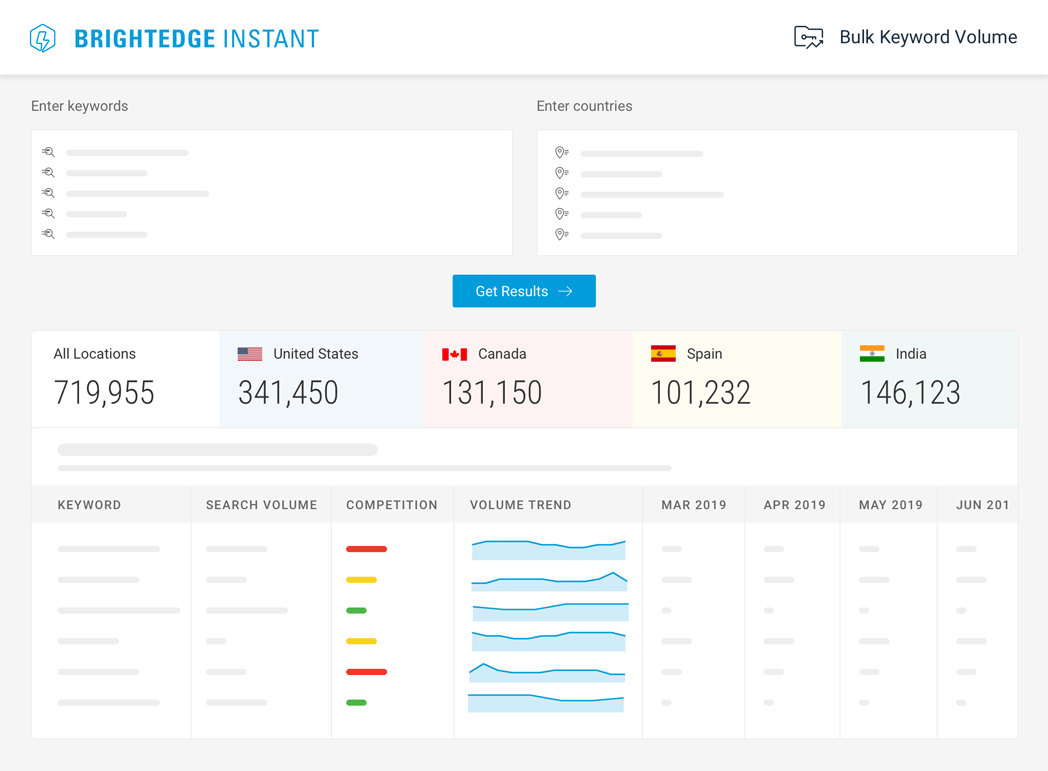Viewport: 1048px width, 771px height.
Task: Click the first keyword search icon
Action: pyautogui.click(x=48, y=152)
